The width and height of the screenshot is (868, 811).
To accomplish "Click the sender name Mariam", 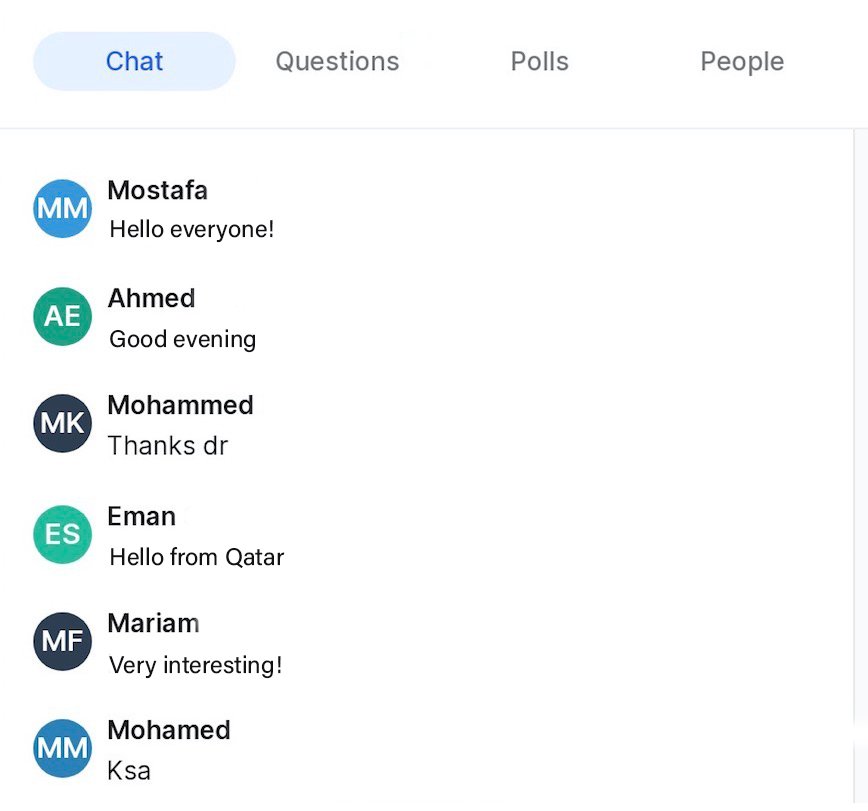I will pos(153,624).
